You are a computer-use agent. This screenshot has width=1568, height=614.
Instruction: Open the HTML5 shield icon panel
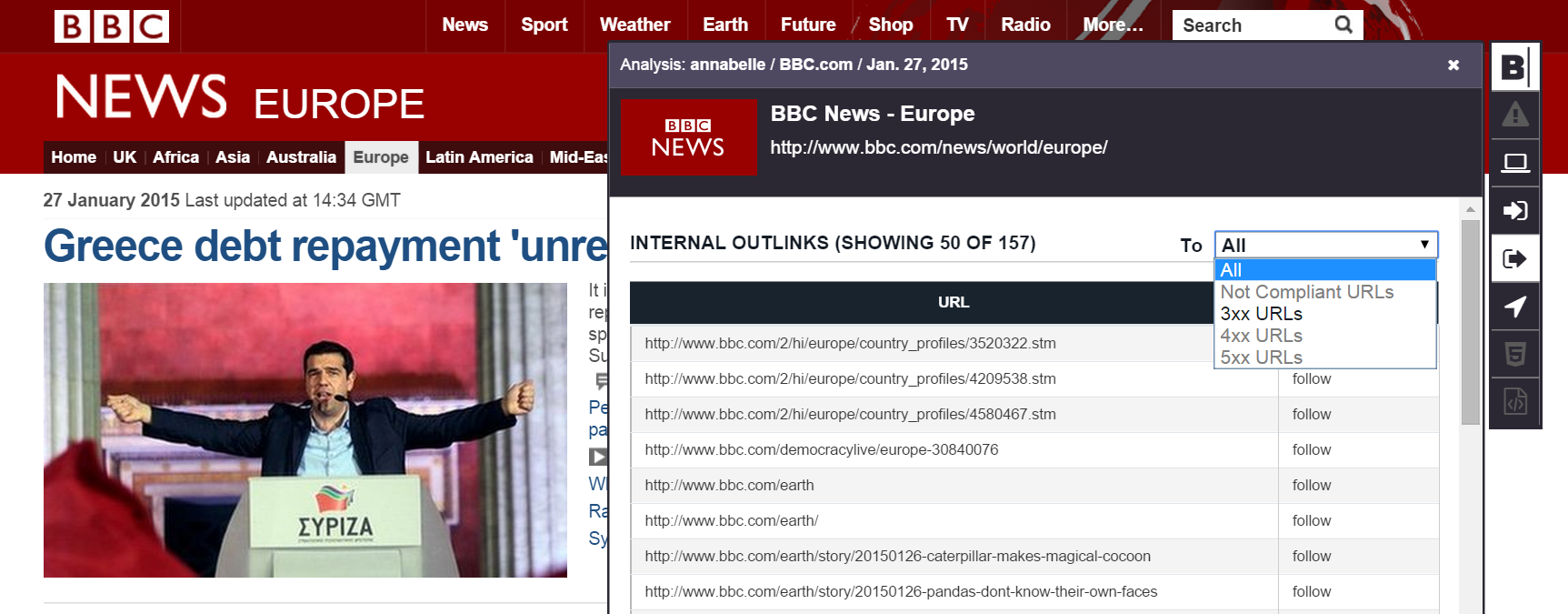tap(1514, 354)
